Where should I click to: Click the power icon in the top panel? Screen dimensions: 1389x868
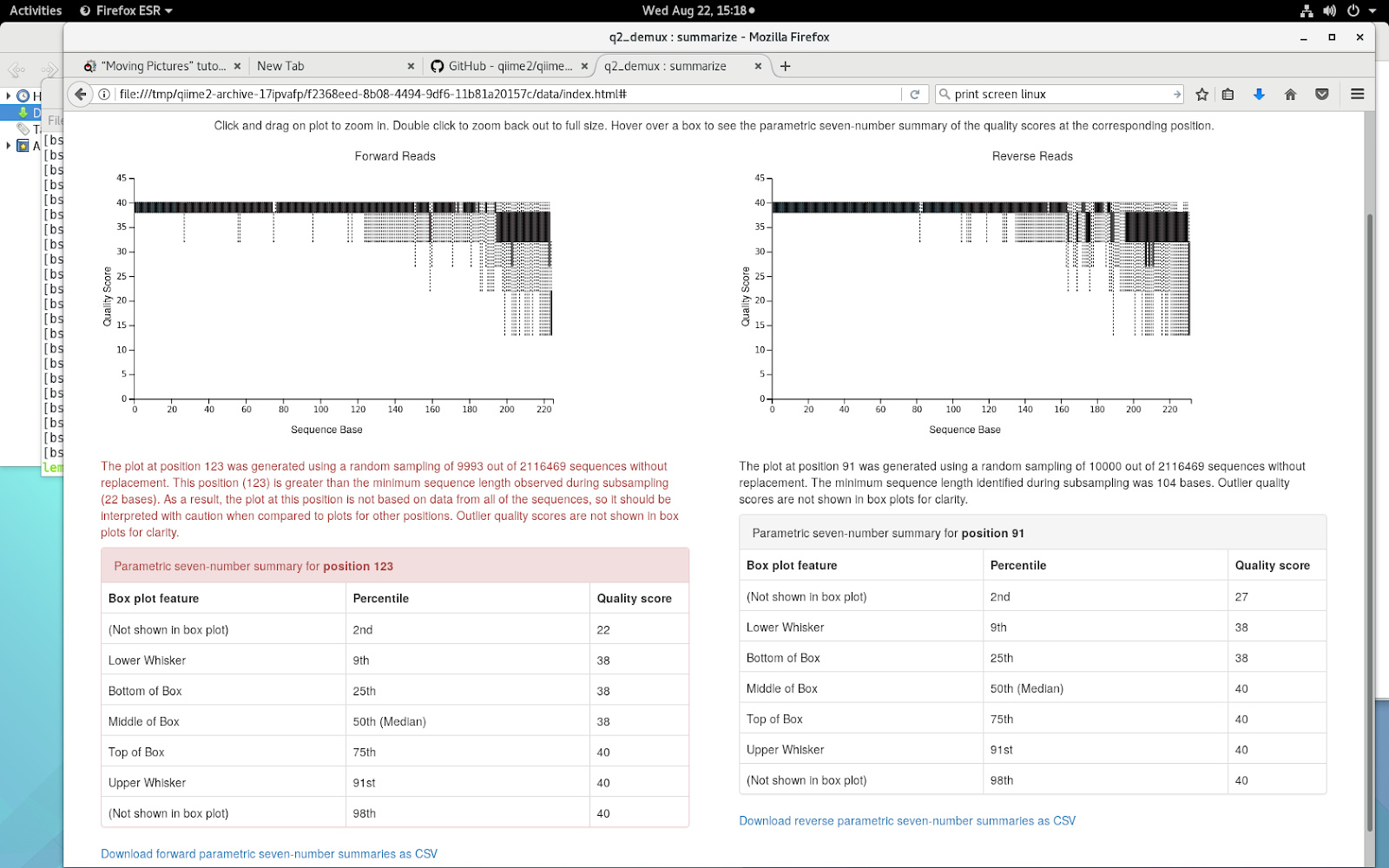[1353, 10]
